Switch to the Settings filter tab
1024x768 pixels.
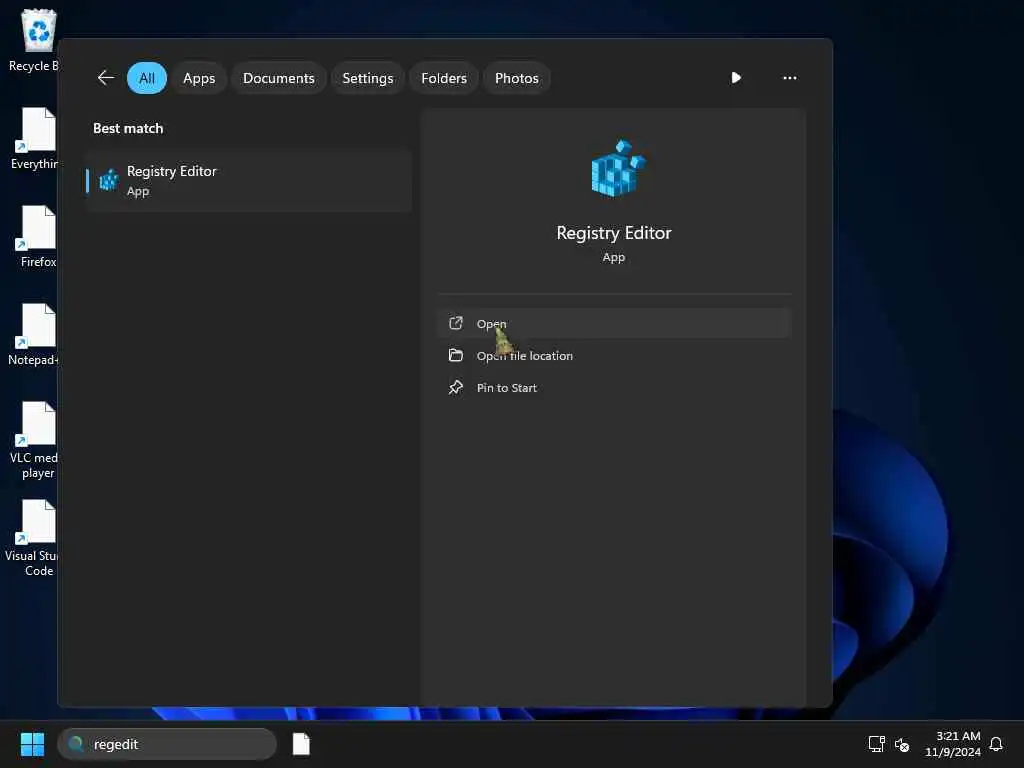click(368, 78)
